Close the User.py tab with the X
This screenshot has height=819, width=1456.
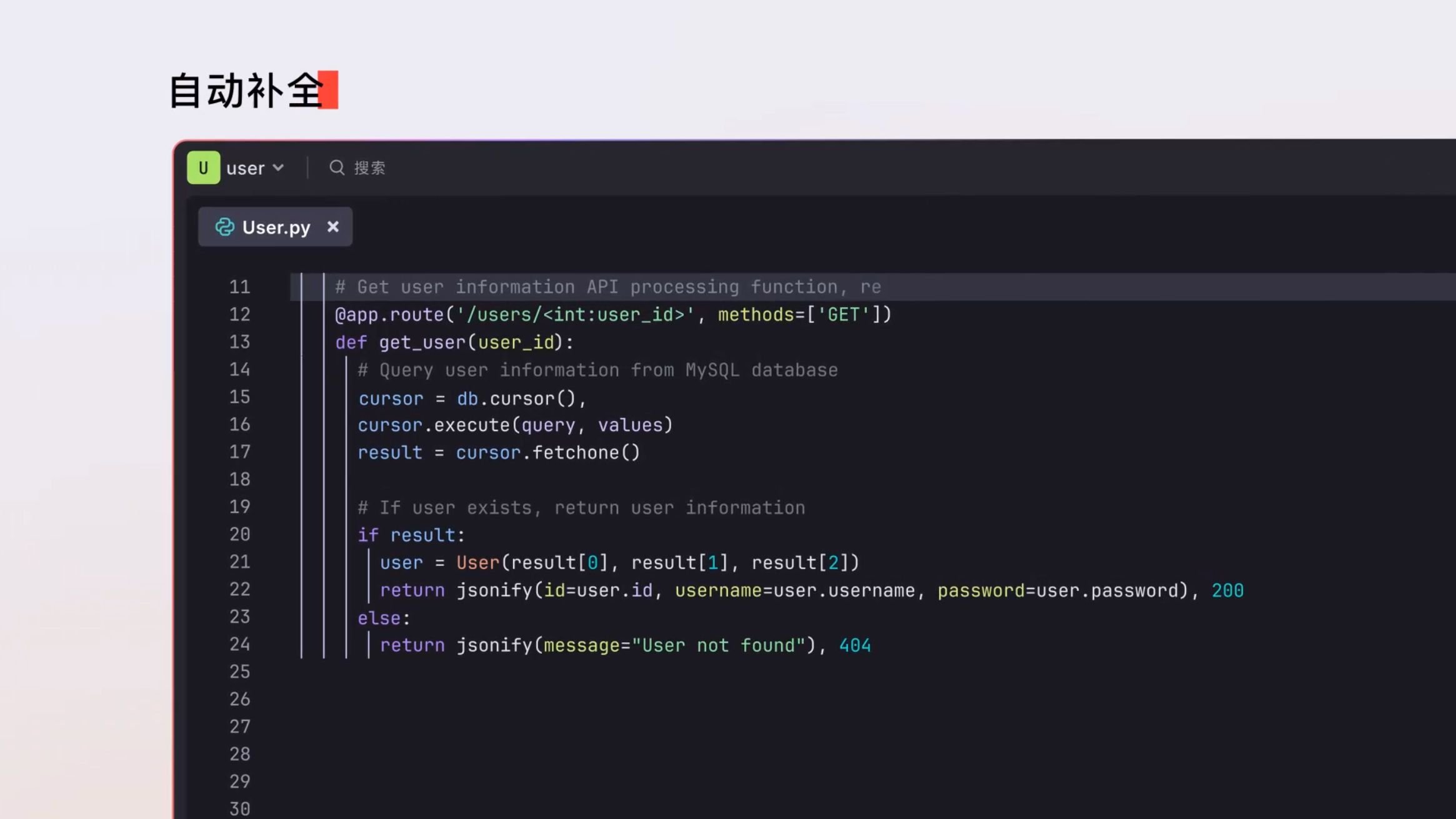tap(333, 226)
